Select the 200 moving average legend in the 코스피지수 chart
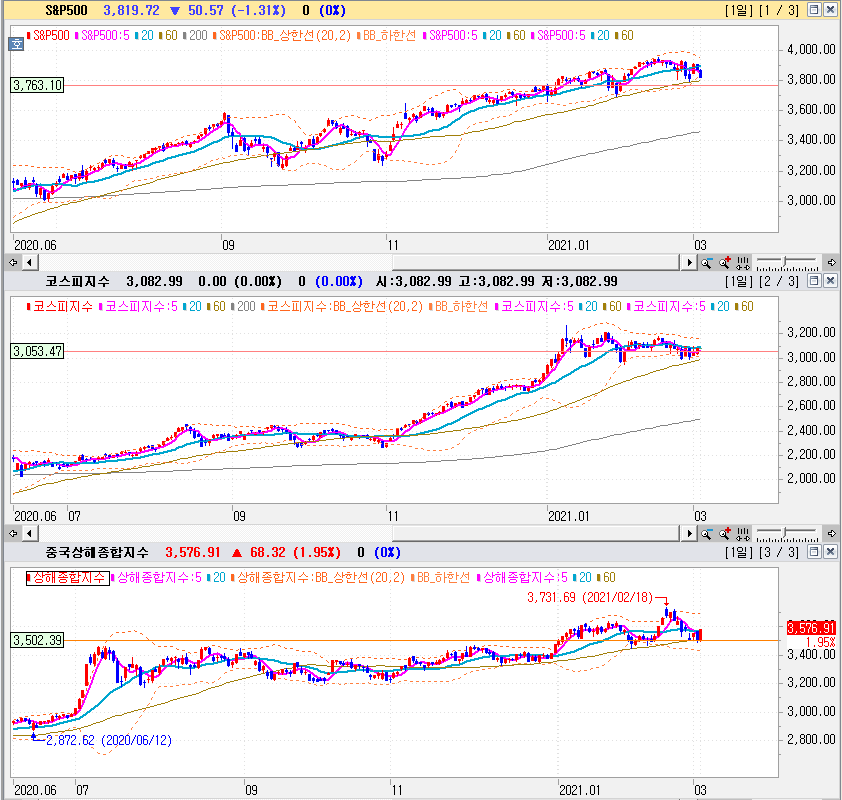Screen dimensions: 842x800 coord(243,307)
